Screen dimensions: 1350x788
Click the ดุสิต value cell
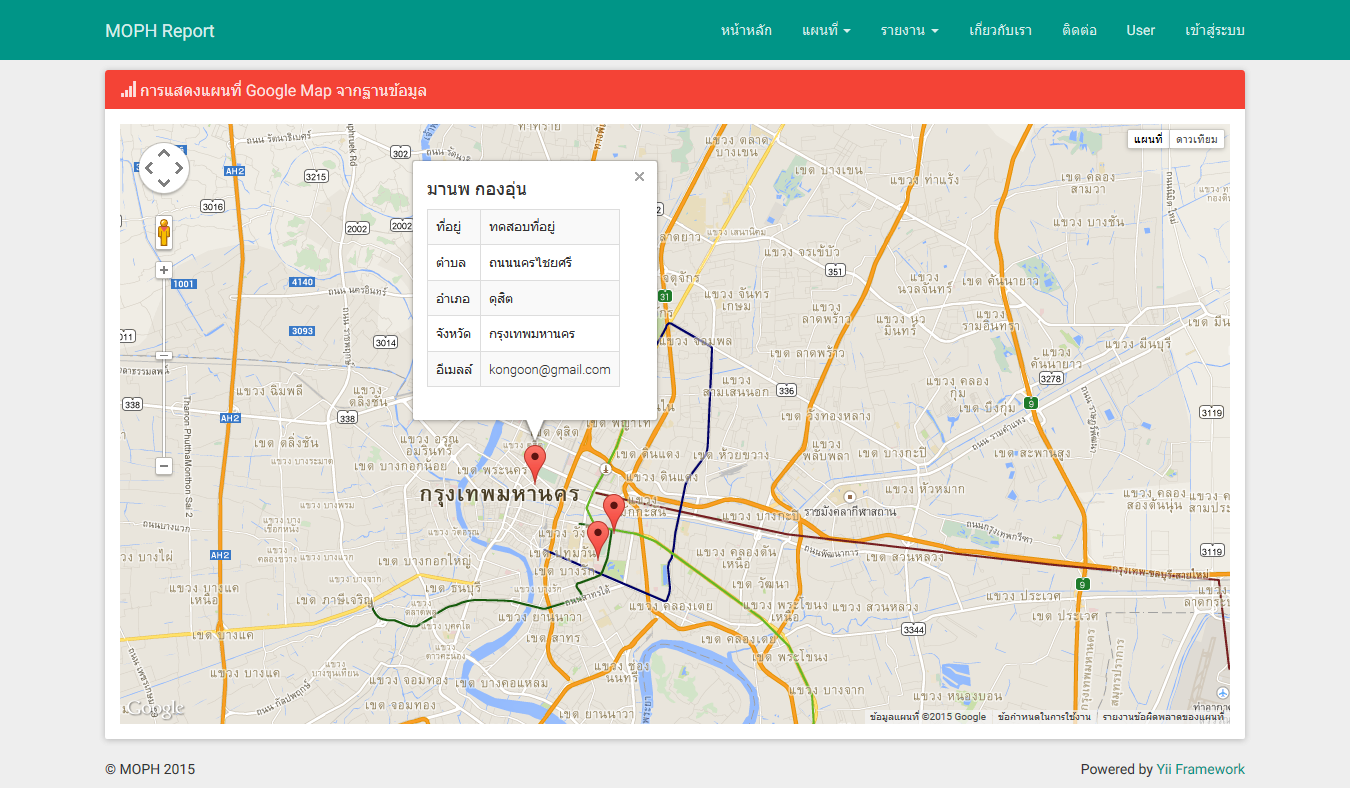coord(550,298)
